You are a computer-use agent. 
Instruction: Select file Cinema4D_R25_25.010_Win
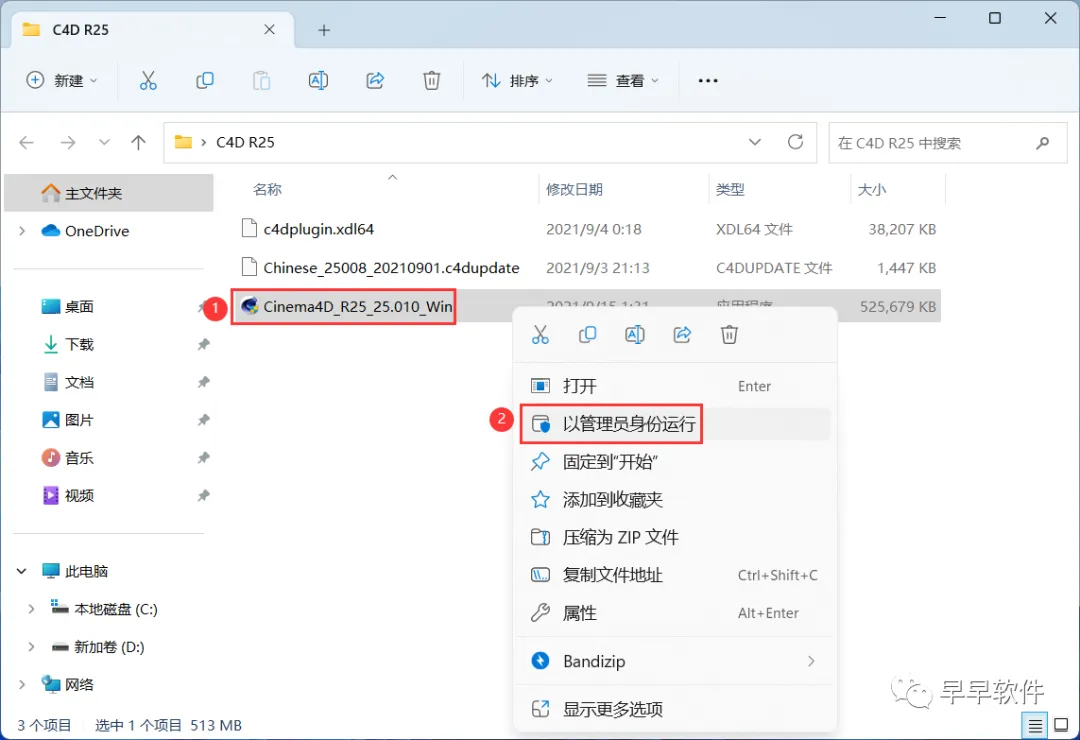point(346,307)
